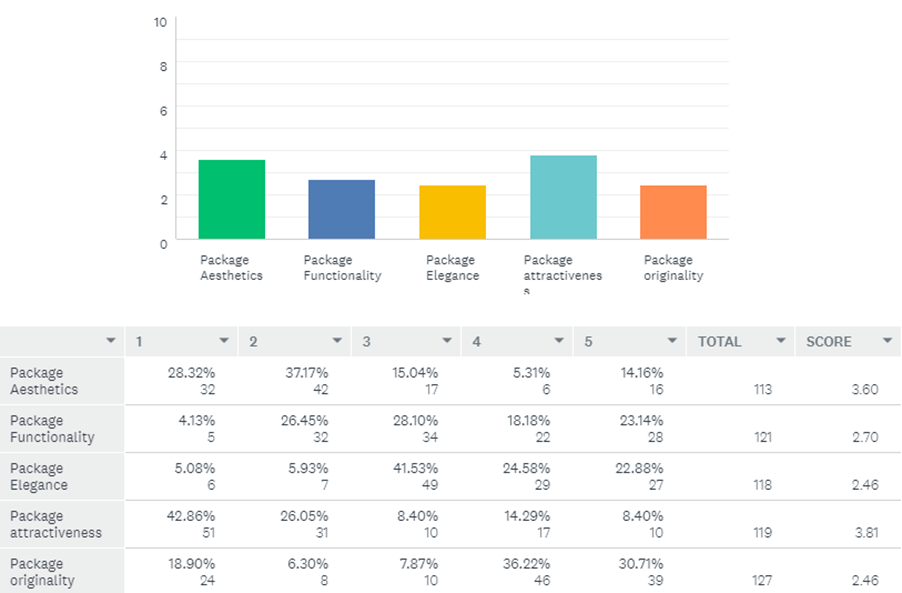Select the blue Package Functionality bar
The height and width of the screenshot is (593, 902).
[x=341, y=210]
